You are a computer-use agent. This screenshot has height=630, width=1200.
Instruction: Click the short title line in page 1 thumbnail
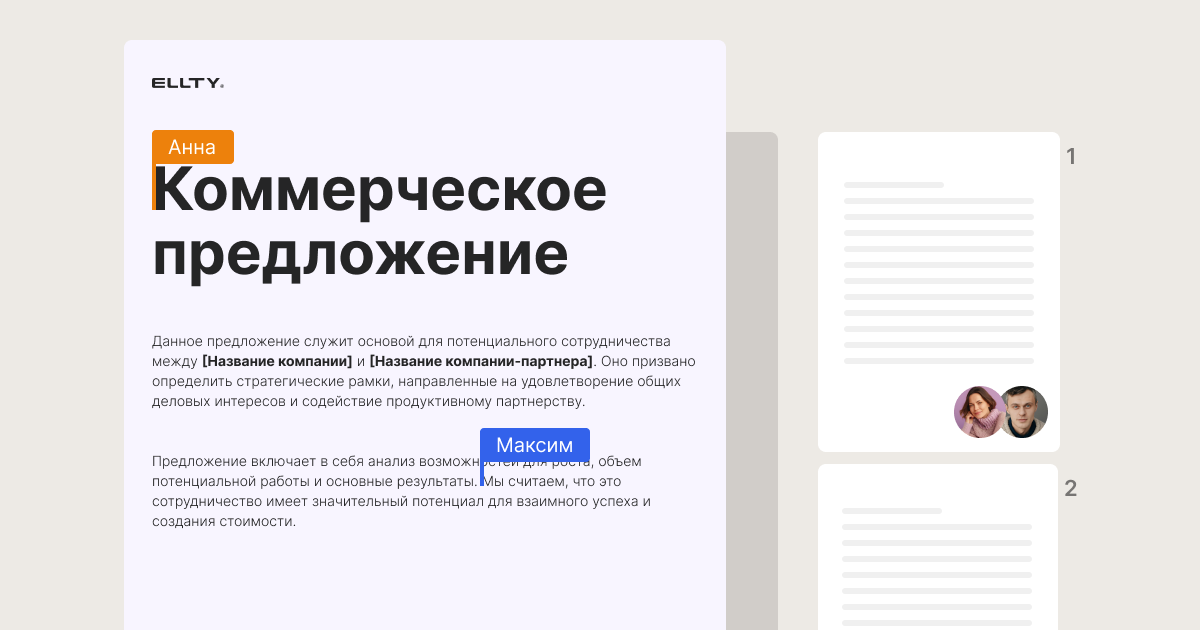893,185
